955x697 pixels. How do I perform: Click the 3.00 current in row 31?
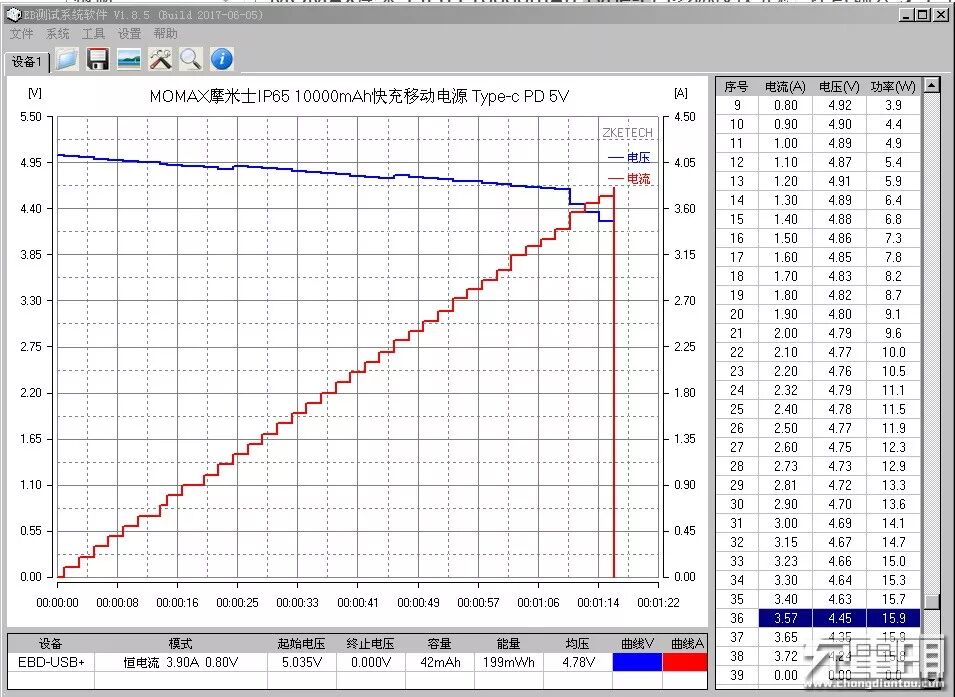tap(785, 523)
